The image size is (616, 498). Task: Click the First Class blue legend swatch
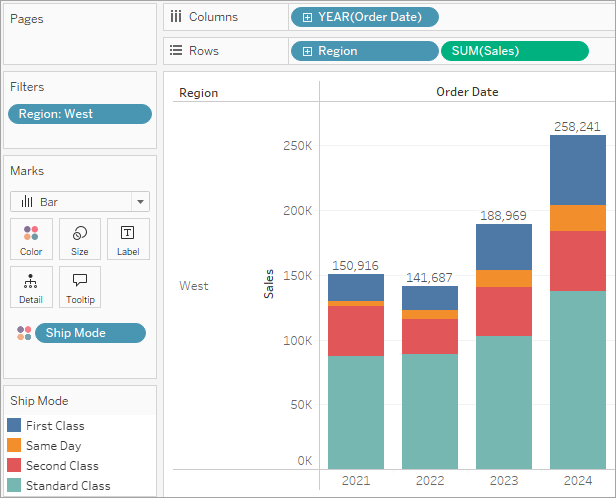click(14, 425)
